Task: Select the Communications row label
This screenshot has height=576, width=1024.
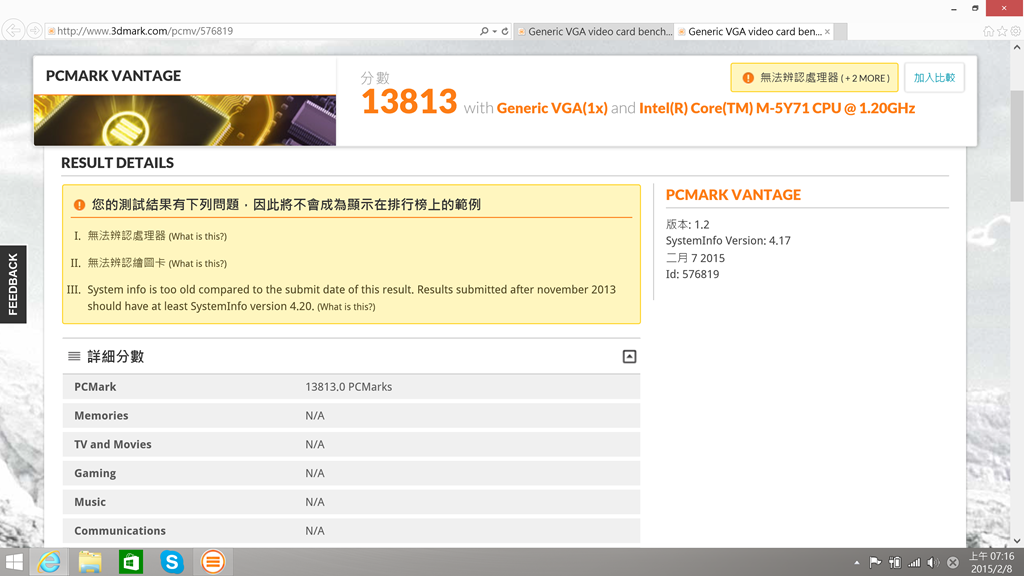Action: click(120, 530)
